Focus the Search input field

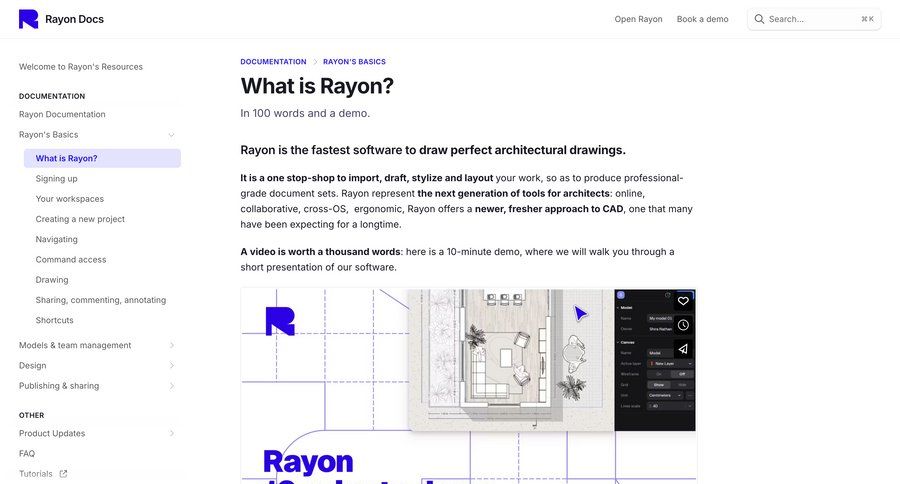pos(814,19)
